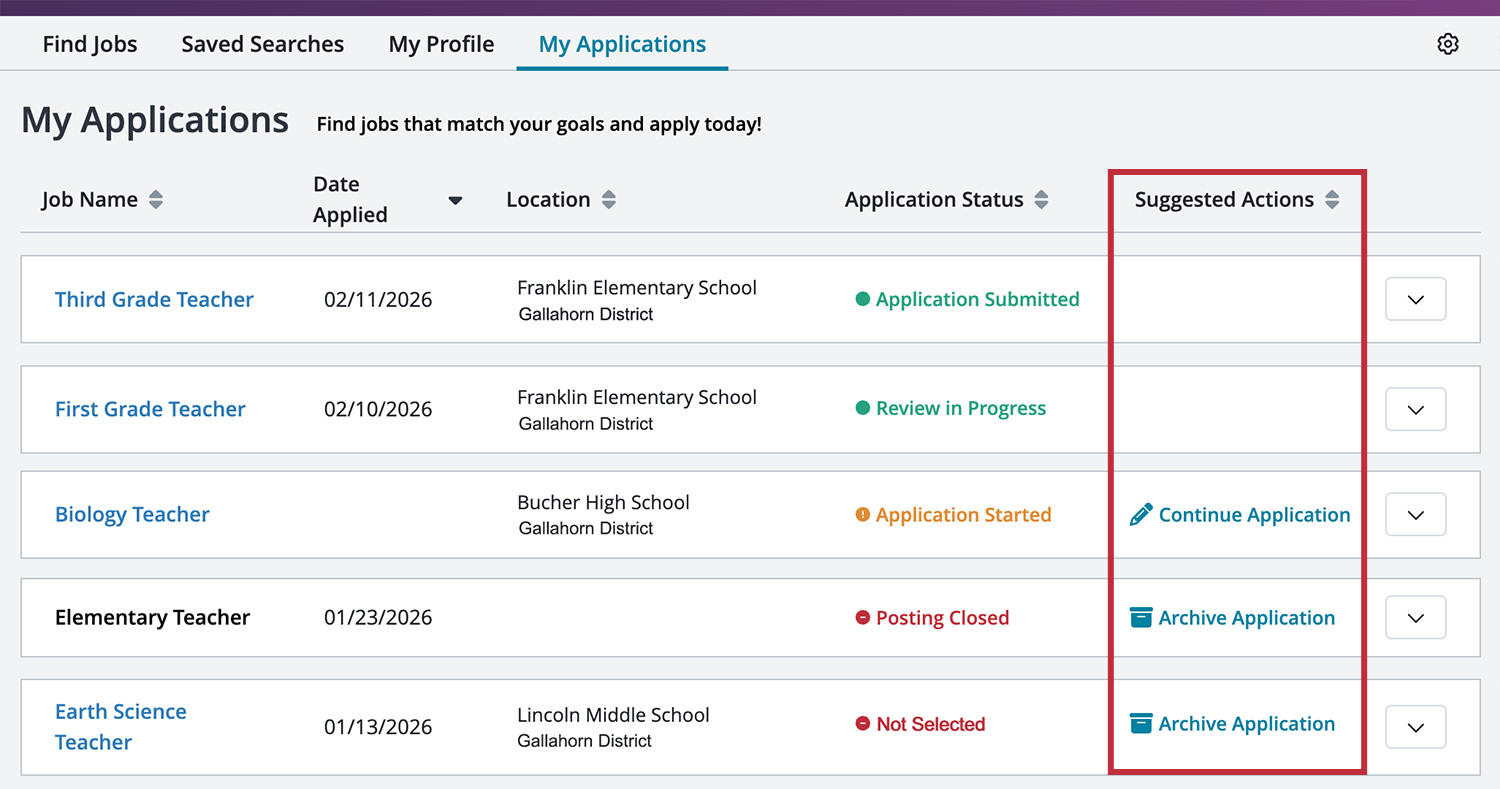Switch to the Find Jobs tab
Viewport: 1500px width, 789px height.
[90, 45]
